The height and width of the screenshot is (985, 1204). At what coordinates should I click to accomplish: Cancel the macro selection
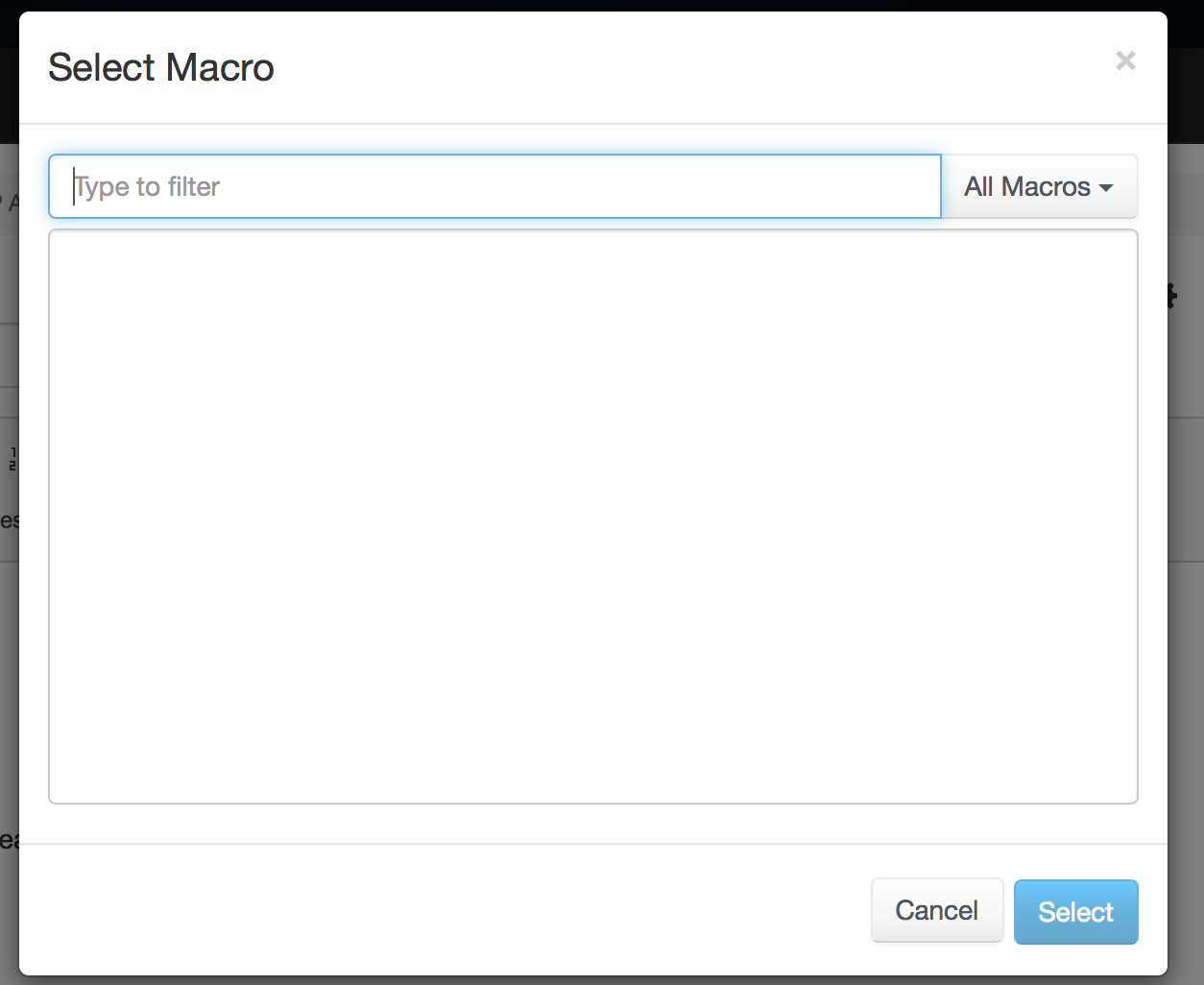[x=937, y=910]
